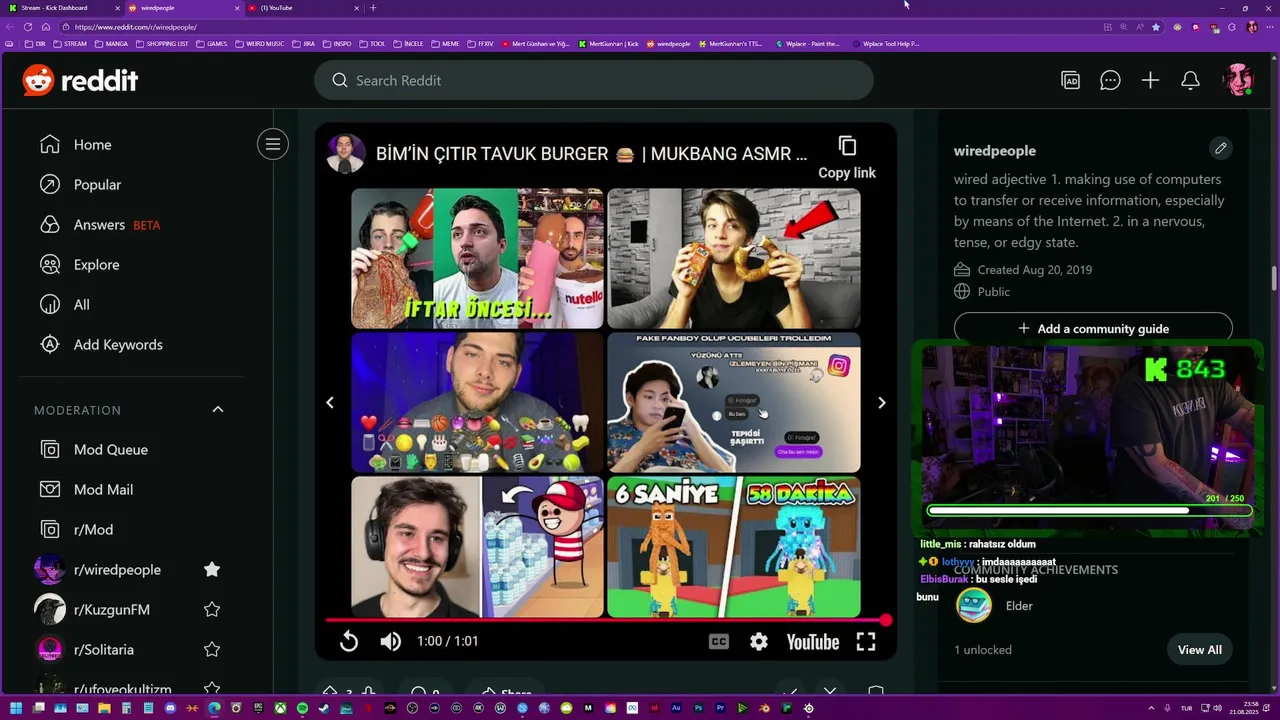Go back in browser
This screenshot has width=1280, height=720.
11,27
